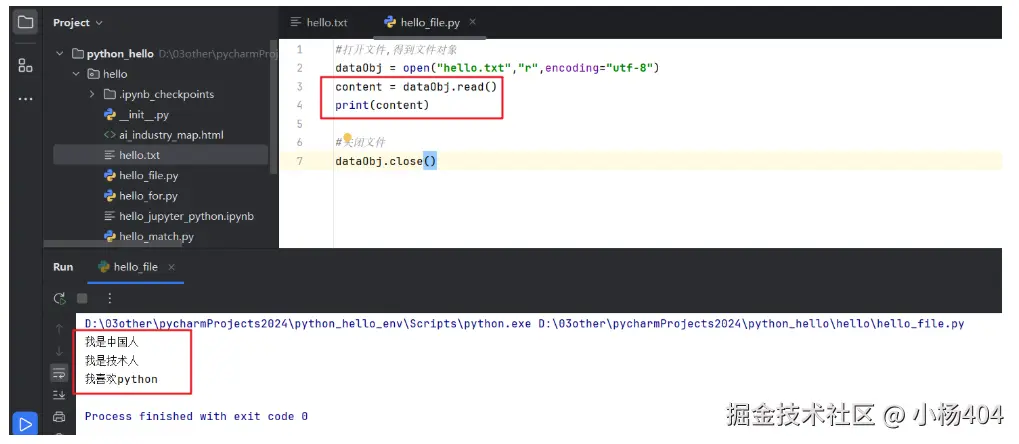Click the intention lightbulb on line 6
The width and height of the screenshot is (1019, 444).
click(x=347, y=138)
